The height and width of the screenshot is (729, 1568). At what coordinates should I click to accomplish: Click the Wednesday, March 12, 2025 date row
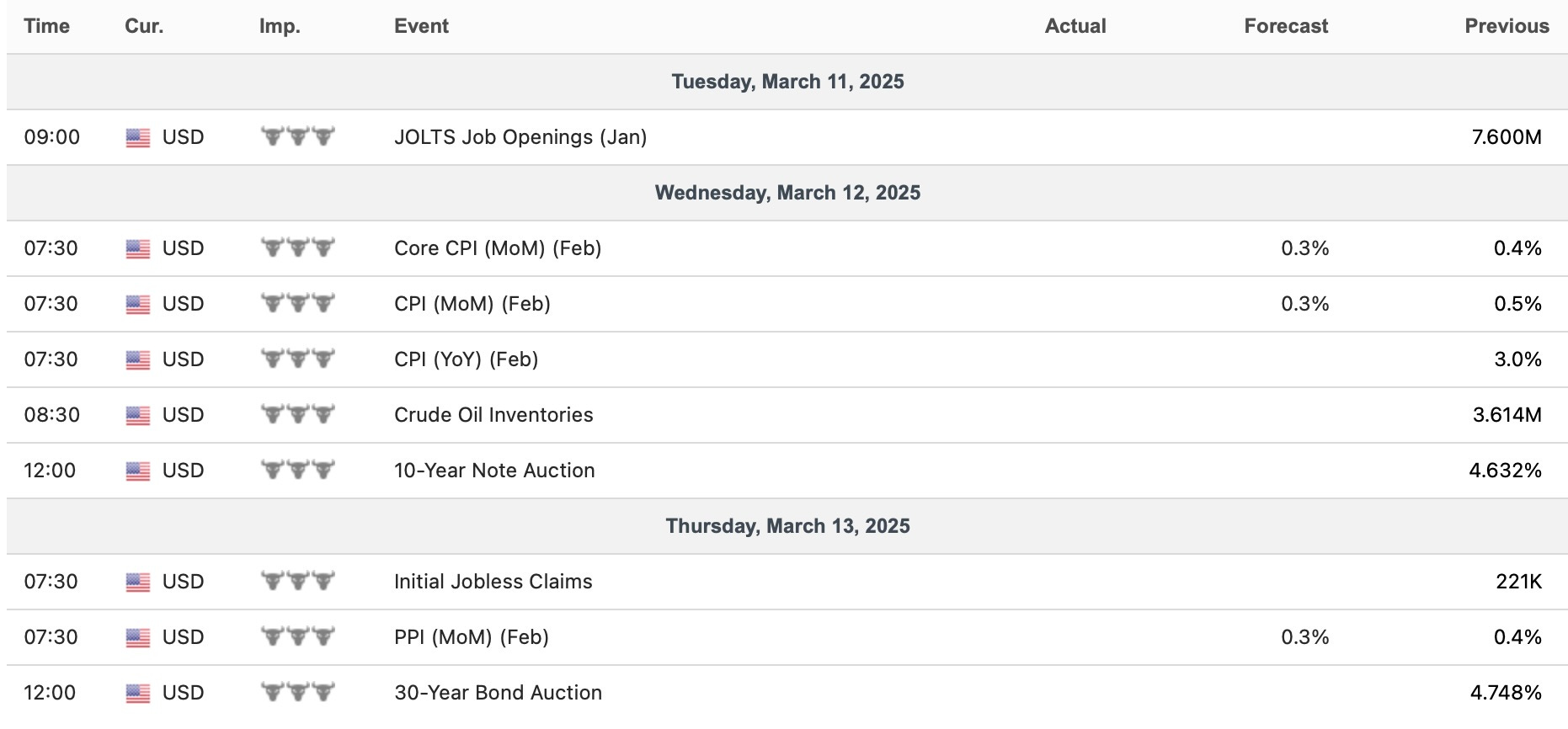(787, 193)
